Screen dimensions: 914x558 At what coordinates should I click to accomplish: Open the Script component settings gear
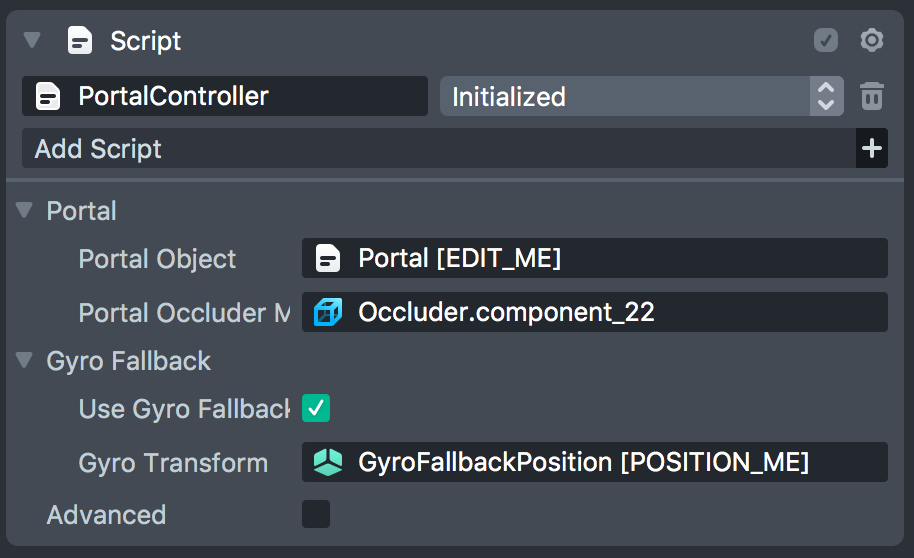tap(872, 41)
